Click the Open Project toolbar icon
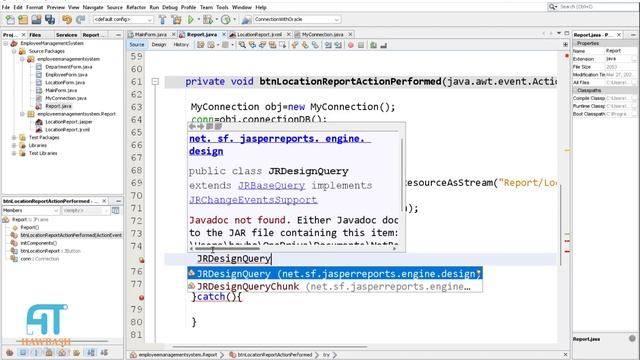 pos(36,19)
